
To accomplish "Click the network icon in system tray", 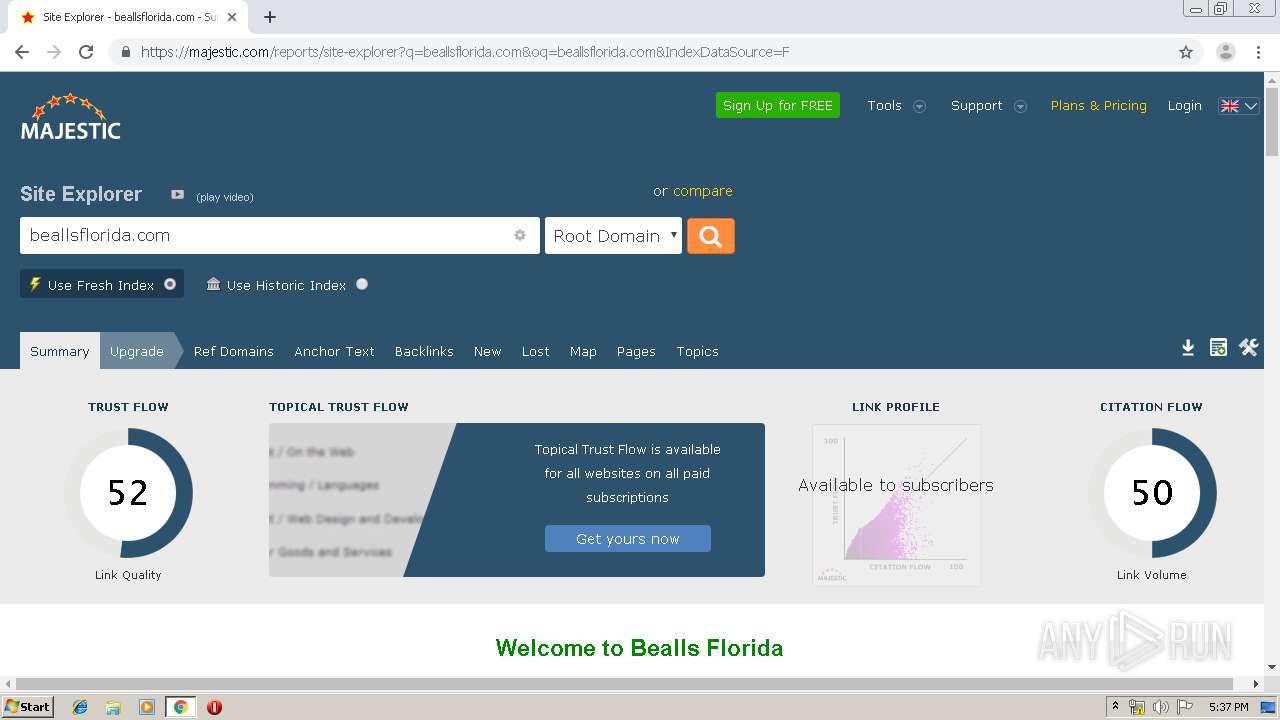I will 1137,707.
